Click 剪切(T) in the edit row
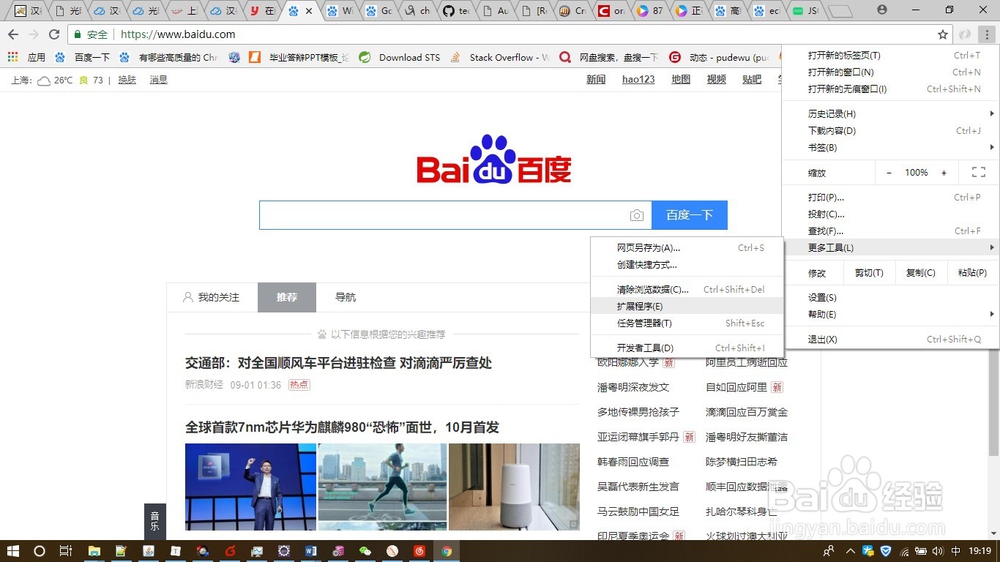This screenshot has width=1000, height=562. 869,273
